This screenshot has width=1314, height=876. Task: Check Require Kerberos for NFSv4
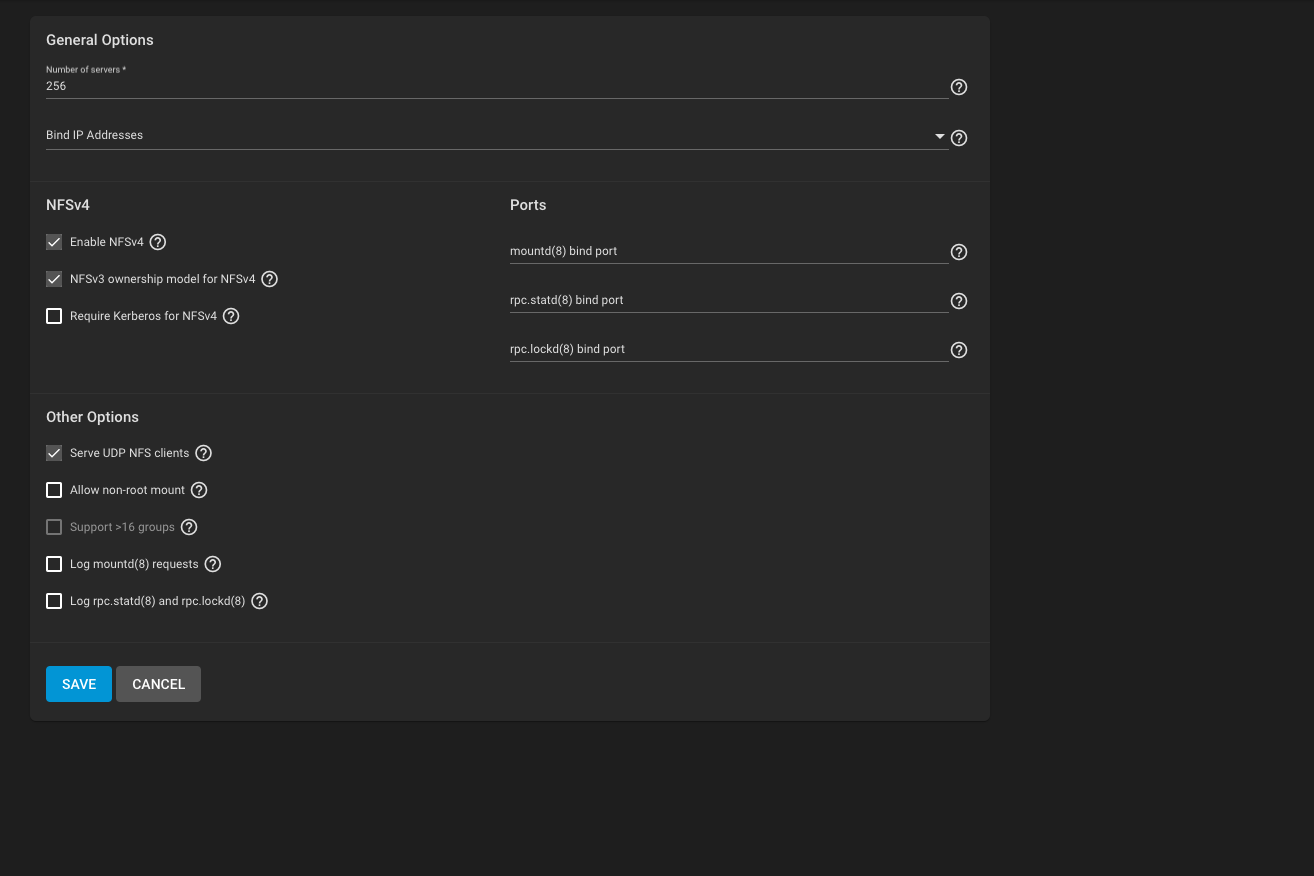click(x=54, y=316)
